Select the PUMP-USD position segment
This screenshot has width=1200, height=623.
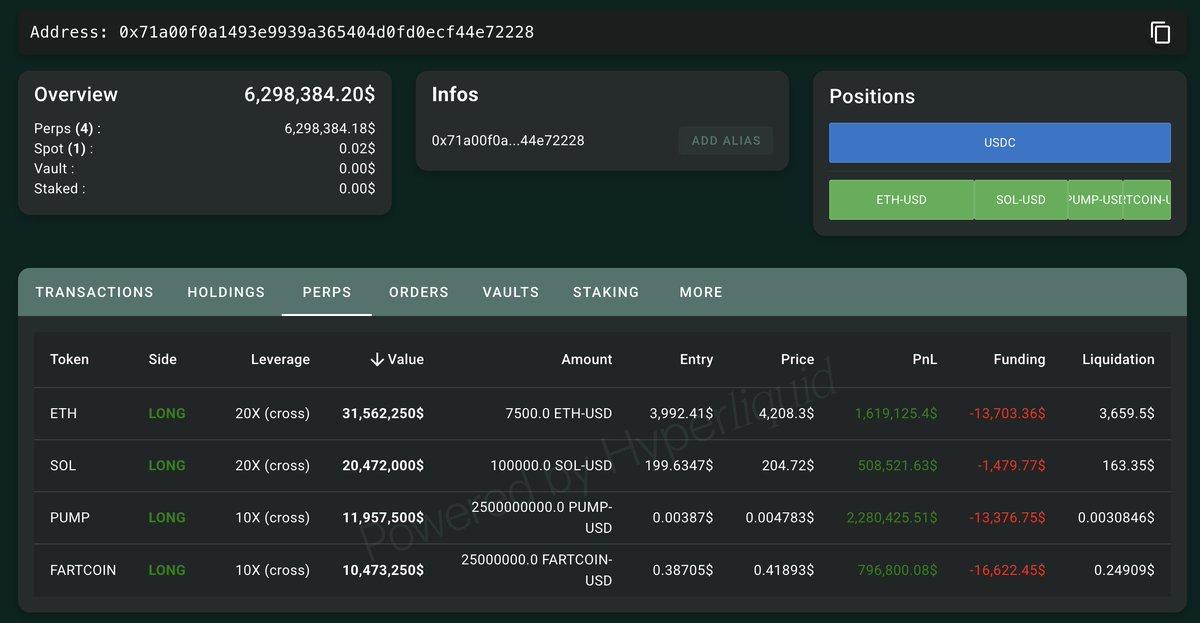(1095, 200)
